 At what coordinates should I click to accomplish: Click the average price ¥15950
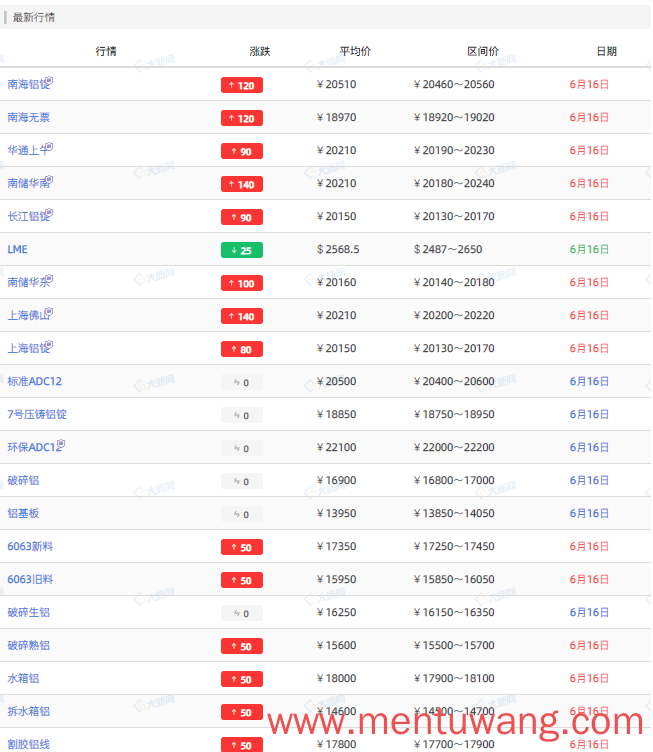(x=337, y=580)
